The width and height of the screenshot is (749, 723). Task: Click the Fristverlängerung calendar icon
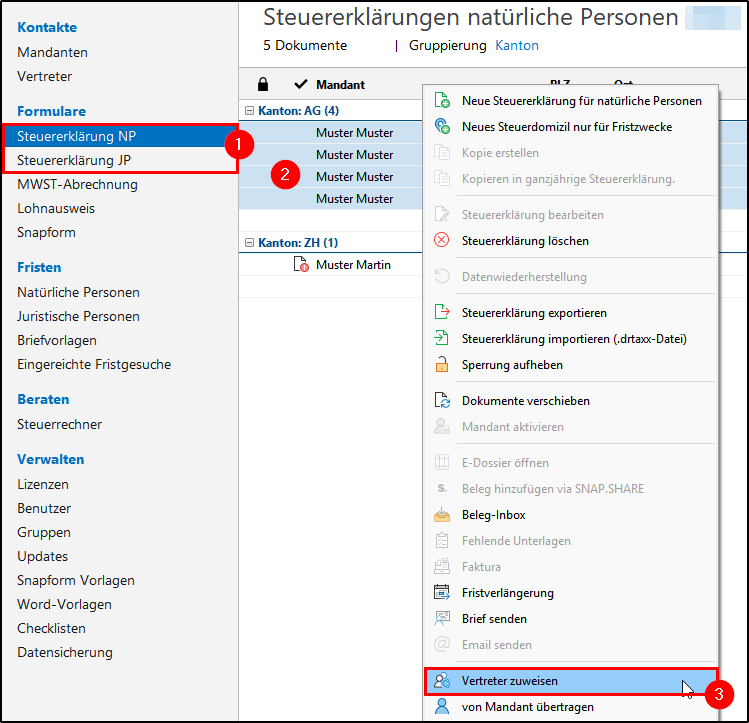click(x=442, y=592)
